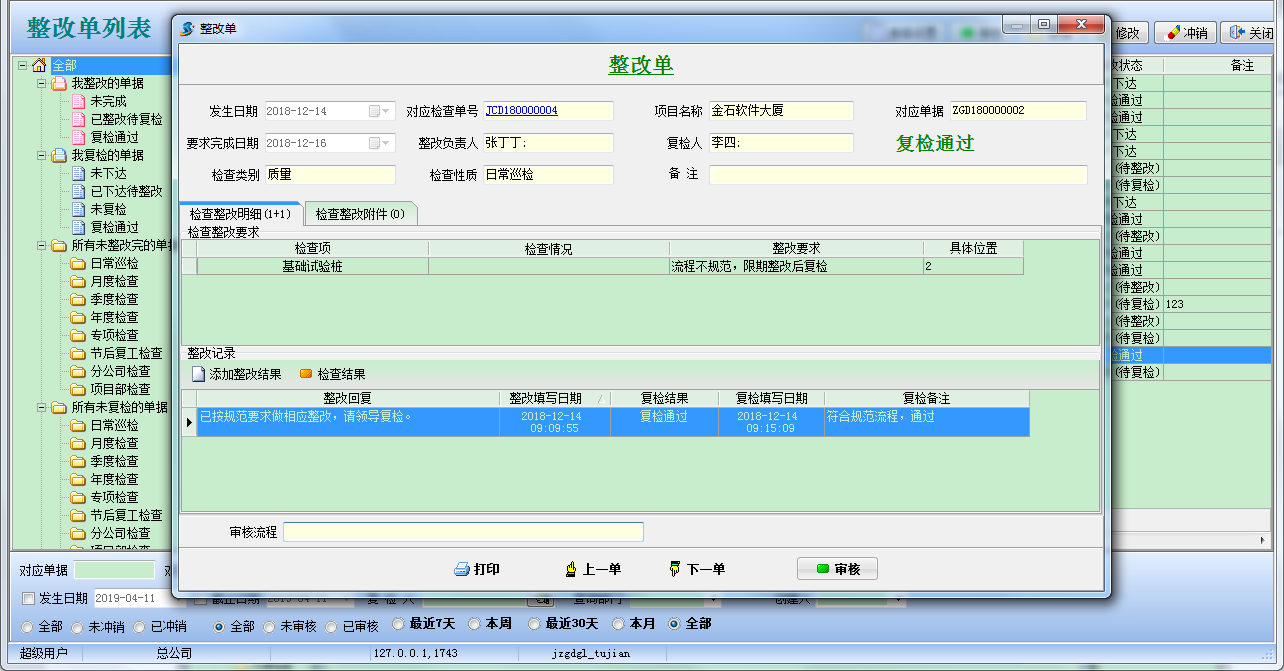
Task: Select the 本周 radio button
Action: coord(475,624)
